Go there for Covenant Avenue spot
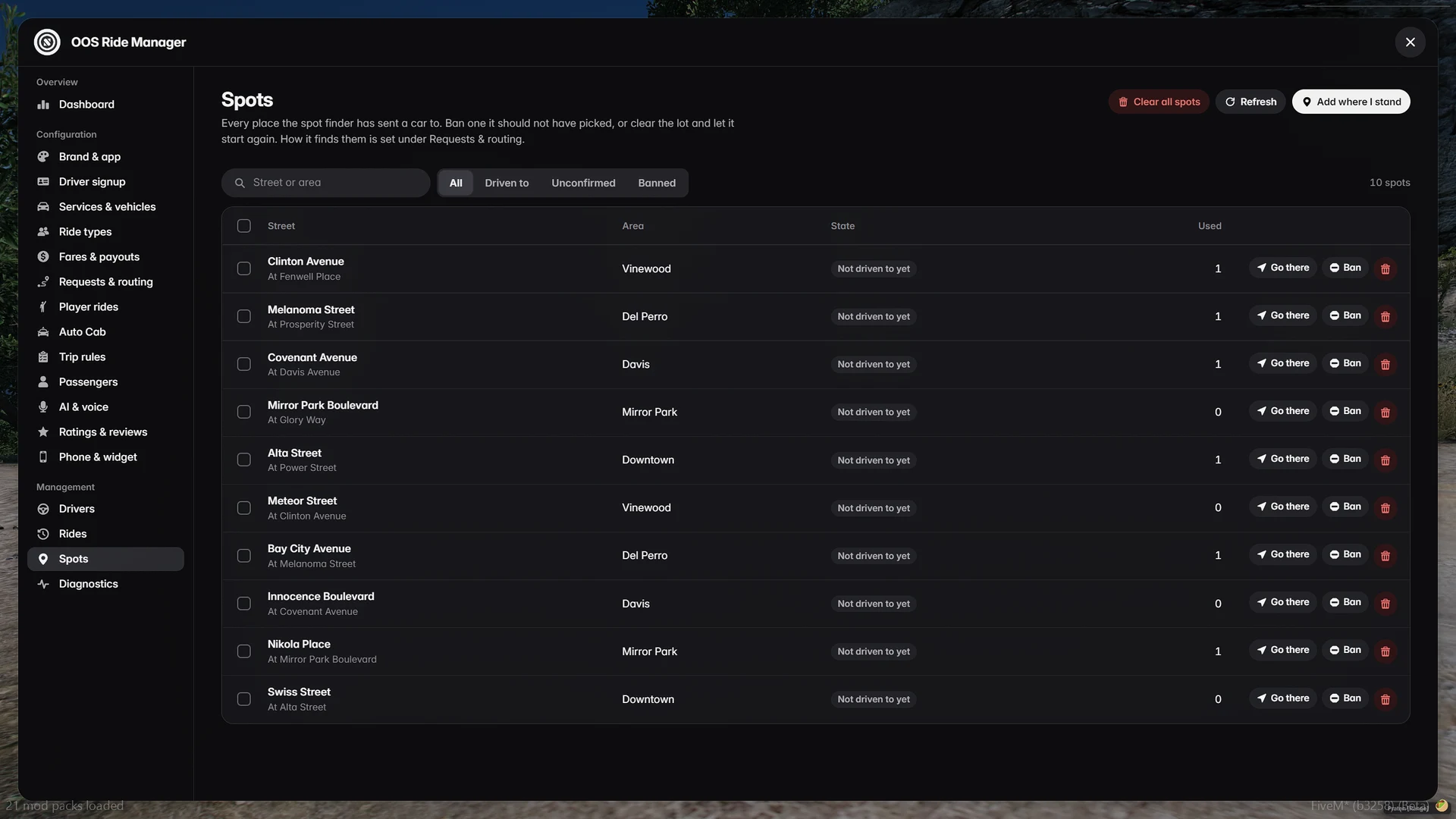This screenshot has width=1456, height=819. 1283,363
